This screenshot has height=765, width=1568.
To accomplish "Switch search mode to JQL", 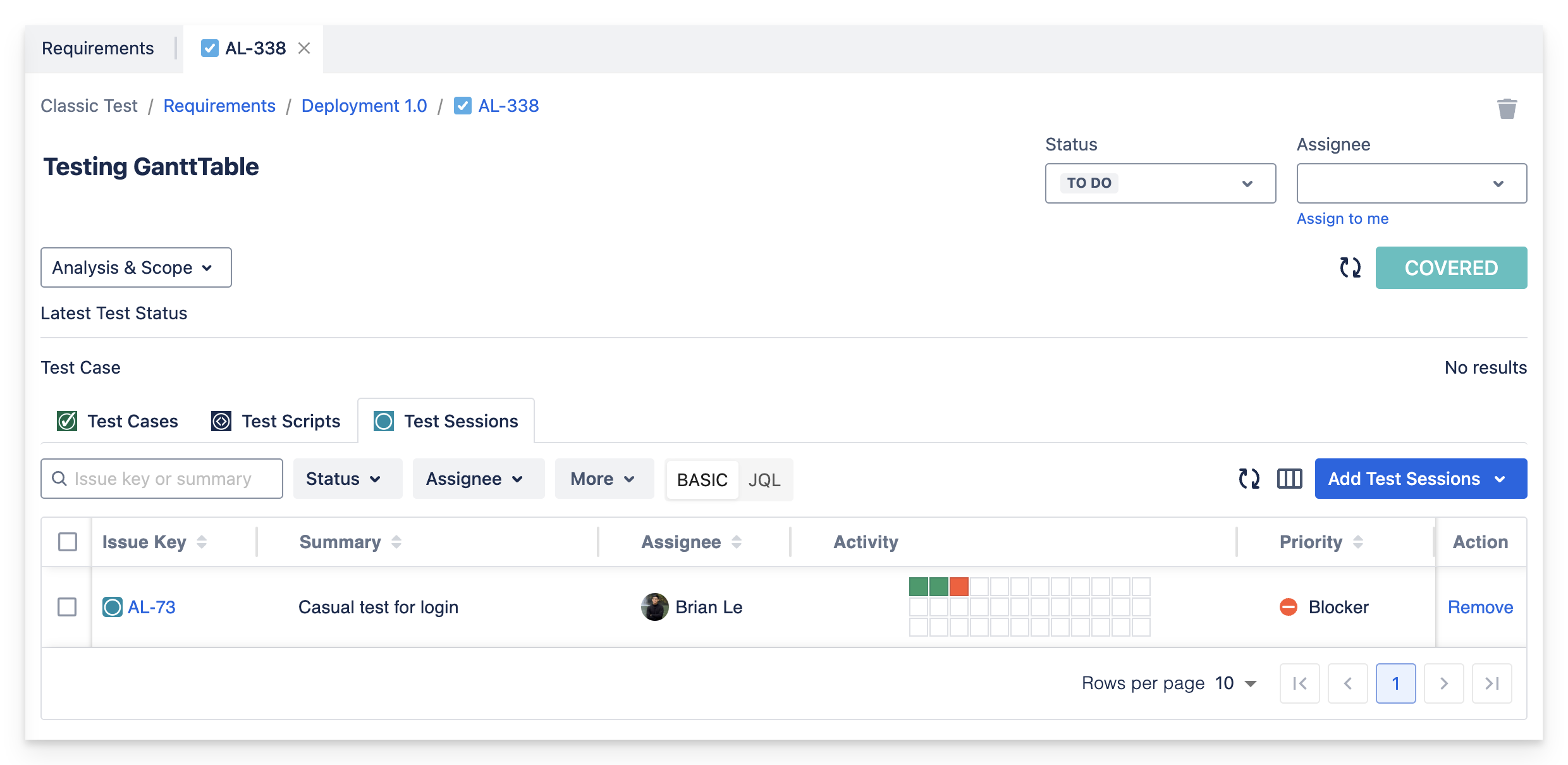I will (x=764, y=480).
